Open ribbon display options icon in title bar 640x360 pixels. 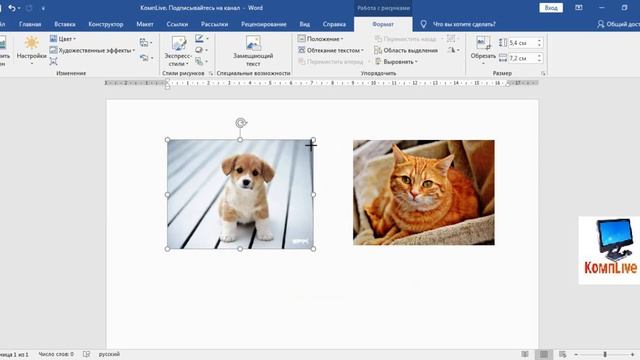(578, 8)
